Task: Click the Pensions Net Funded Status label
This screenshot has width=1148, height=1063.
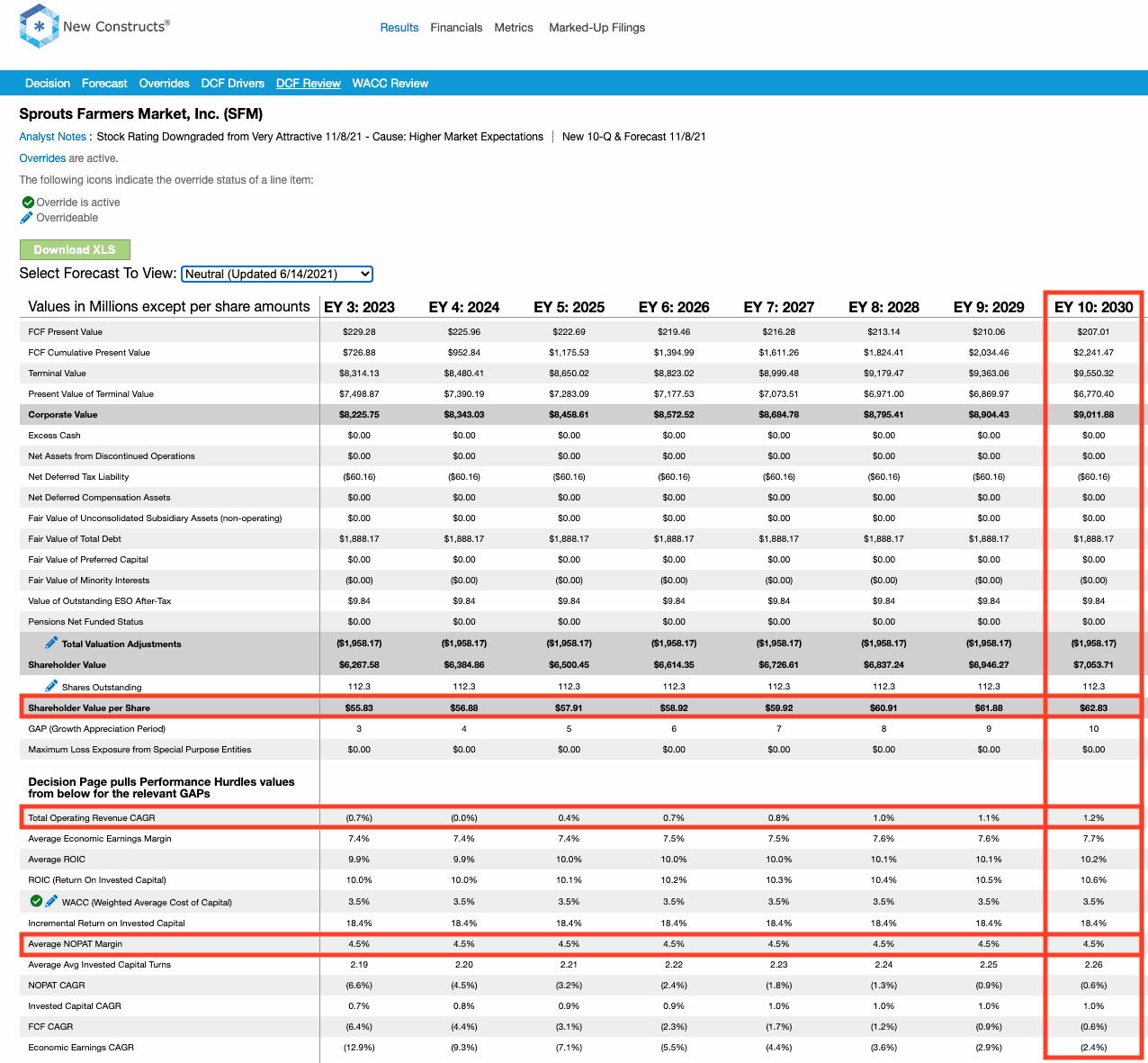Action: 85,622
